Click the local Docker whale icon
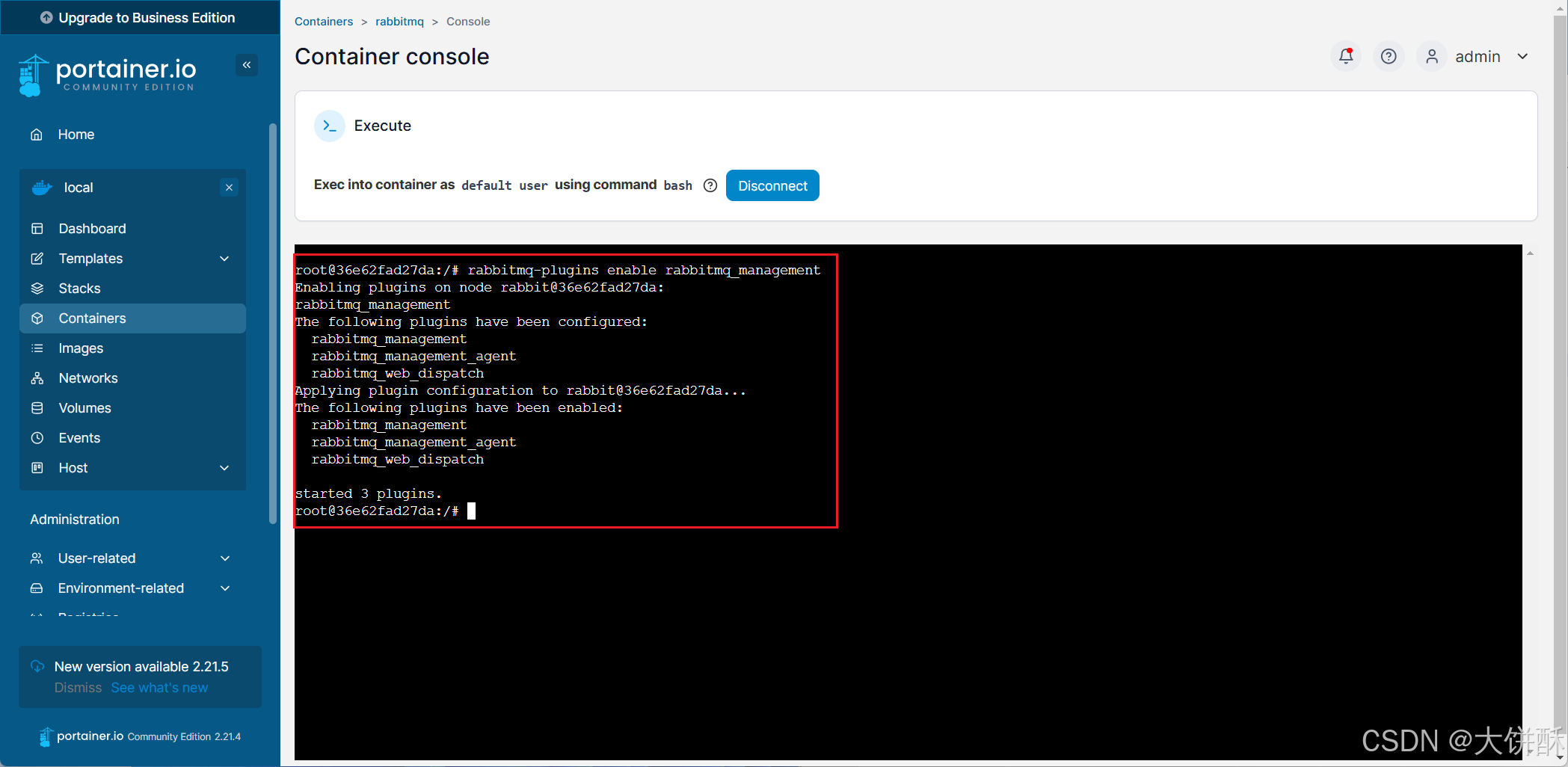This screenshot has height=767, width=1568. pos(42,188)
